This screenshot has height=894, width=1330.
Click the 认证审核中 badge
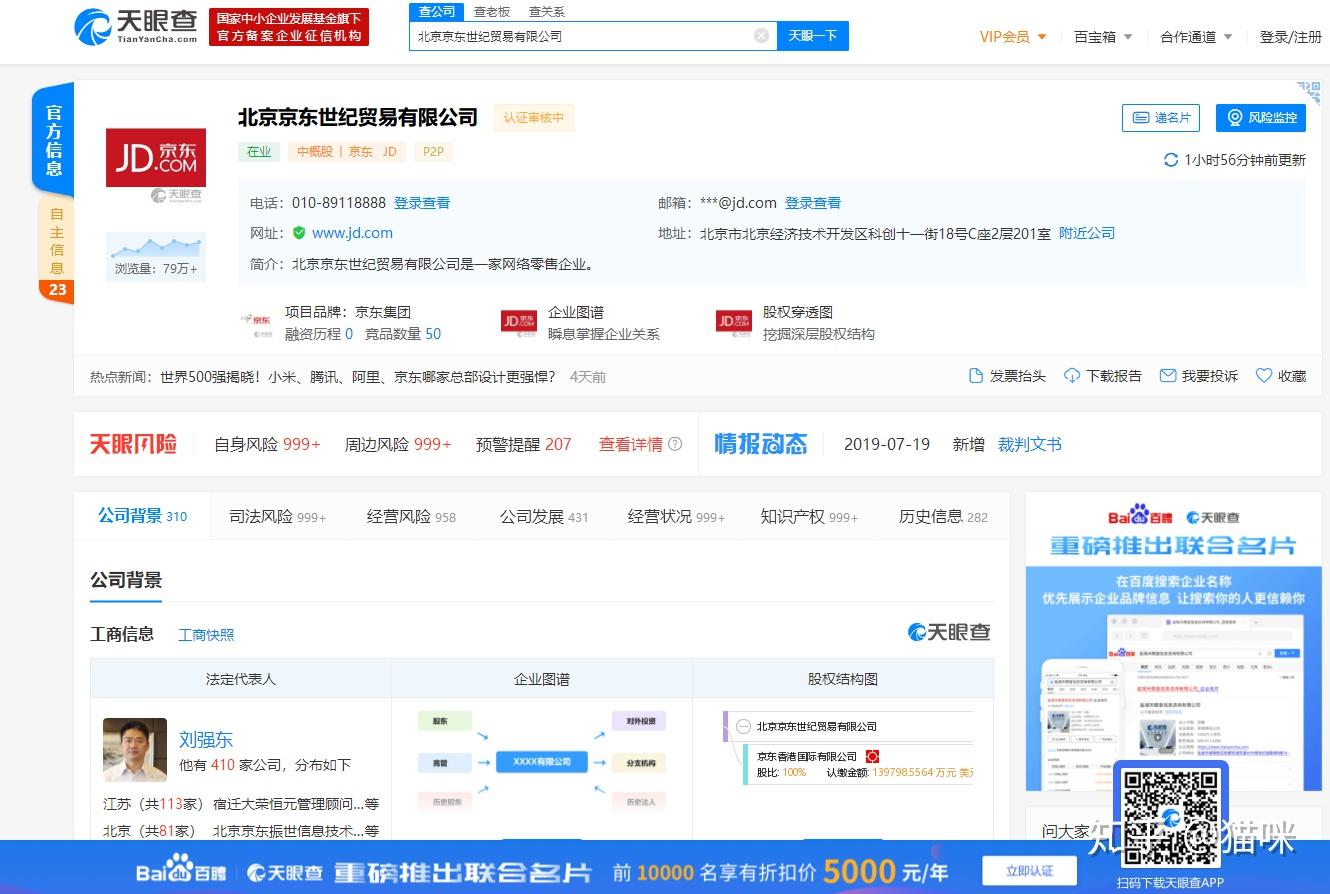533,118
